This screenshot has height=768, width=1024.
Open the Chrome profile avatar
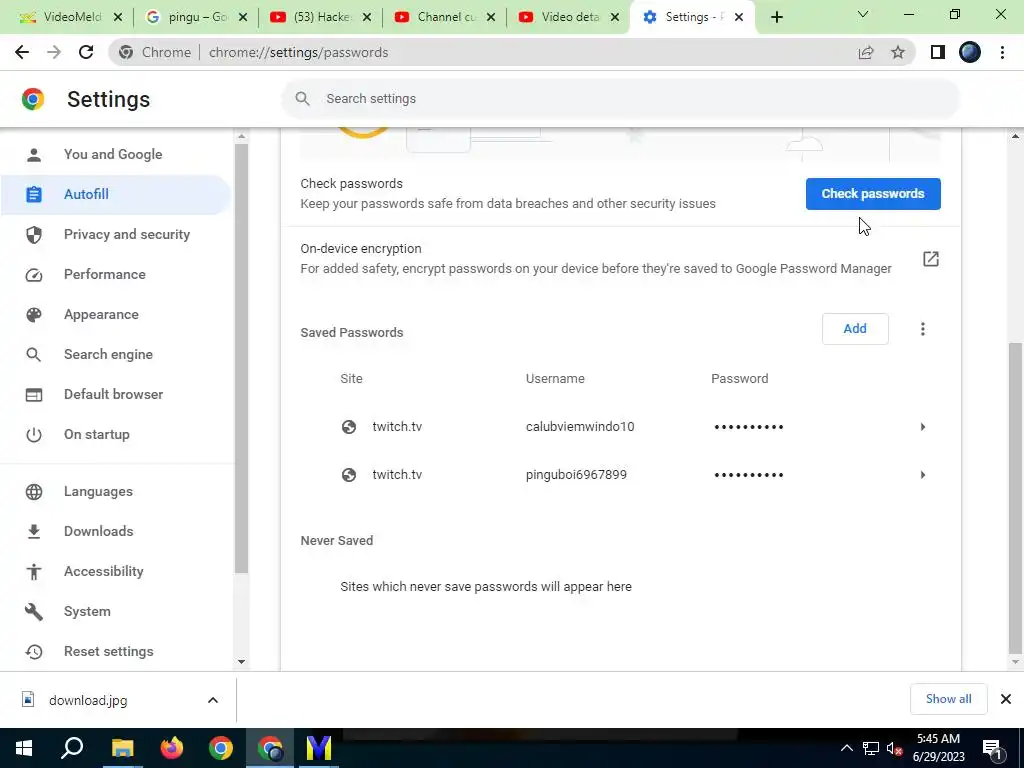point(970,52)
